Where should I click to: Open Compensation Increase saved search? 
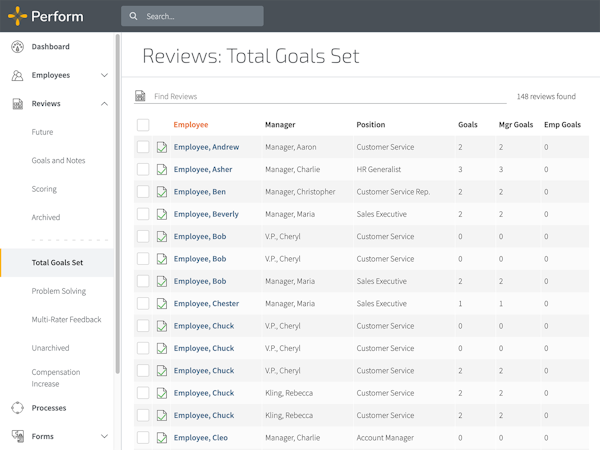click(56, 378)
